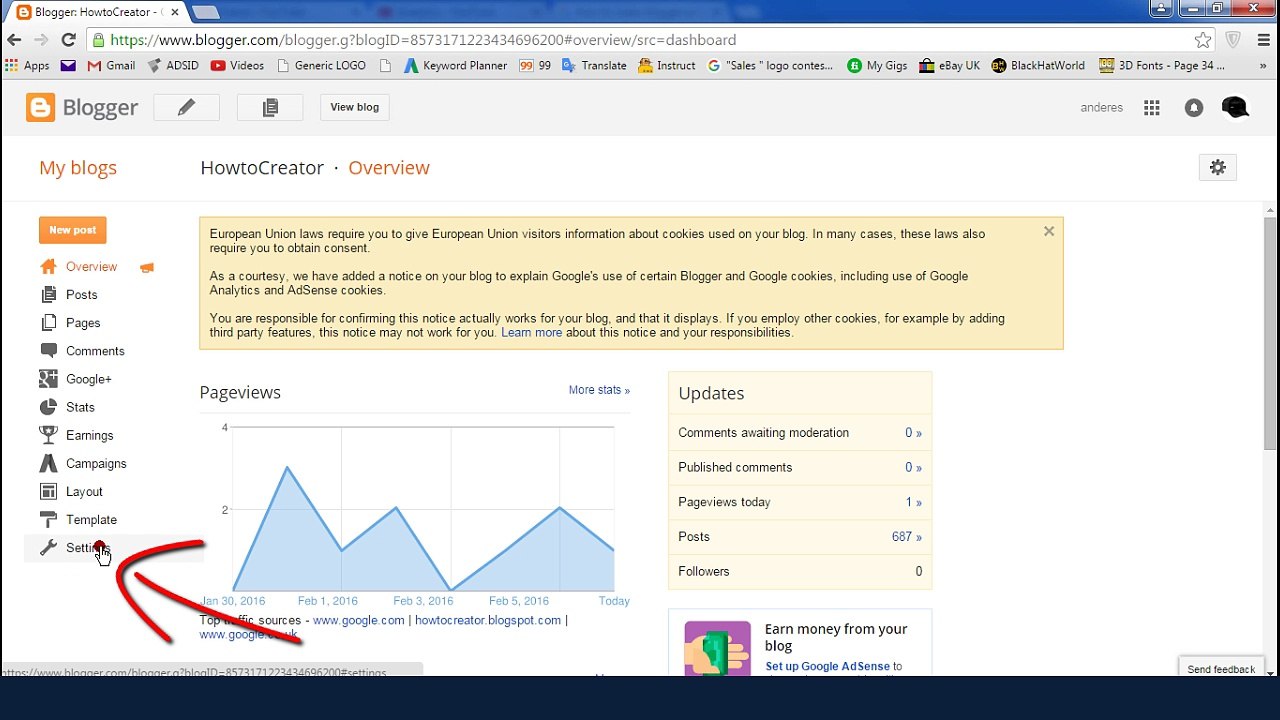Open the Posts 687 link
The height and width of the screenshot is (720, 1280).
point(906,537)
